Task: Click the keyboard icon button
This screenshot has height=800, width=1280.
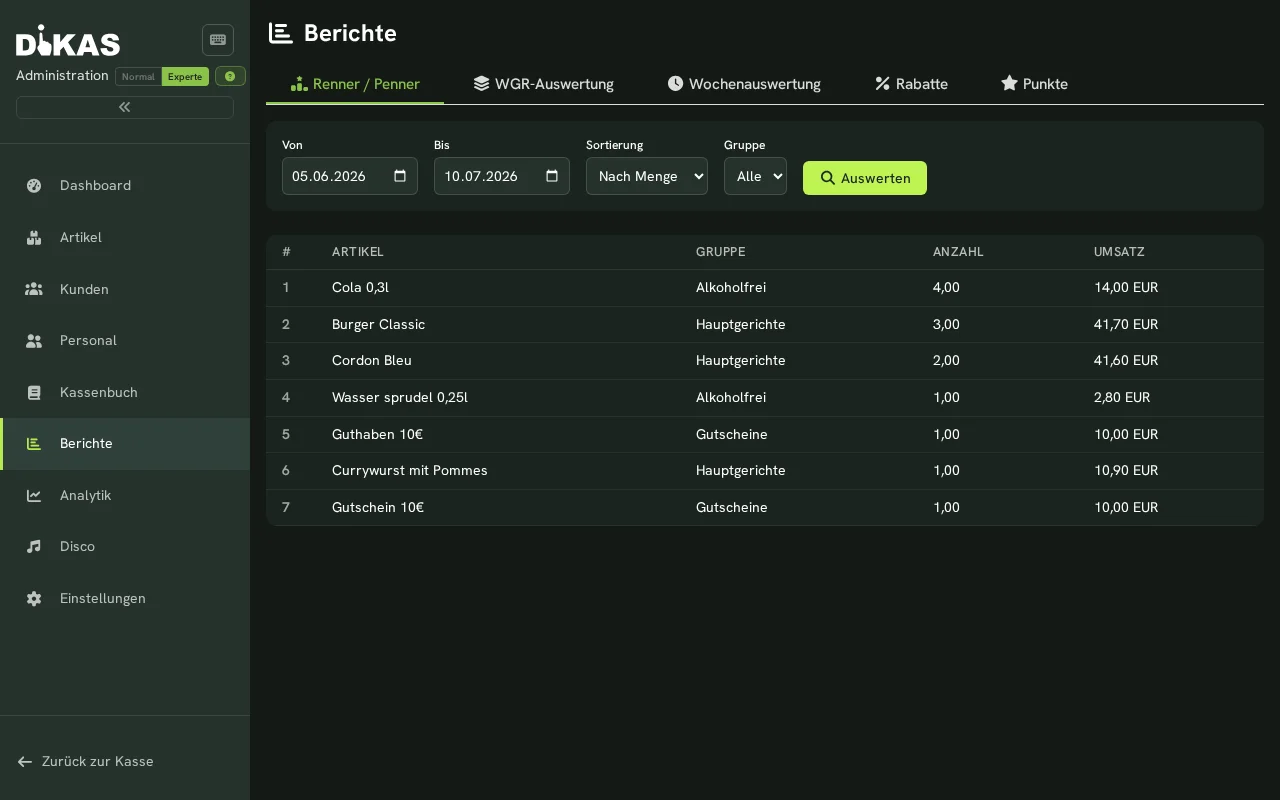Action: [x=218, y=40]
